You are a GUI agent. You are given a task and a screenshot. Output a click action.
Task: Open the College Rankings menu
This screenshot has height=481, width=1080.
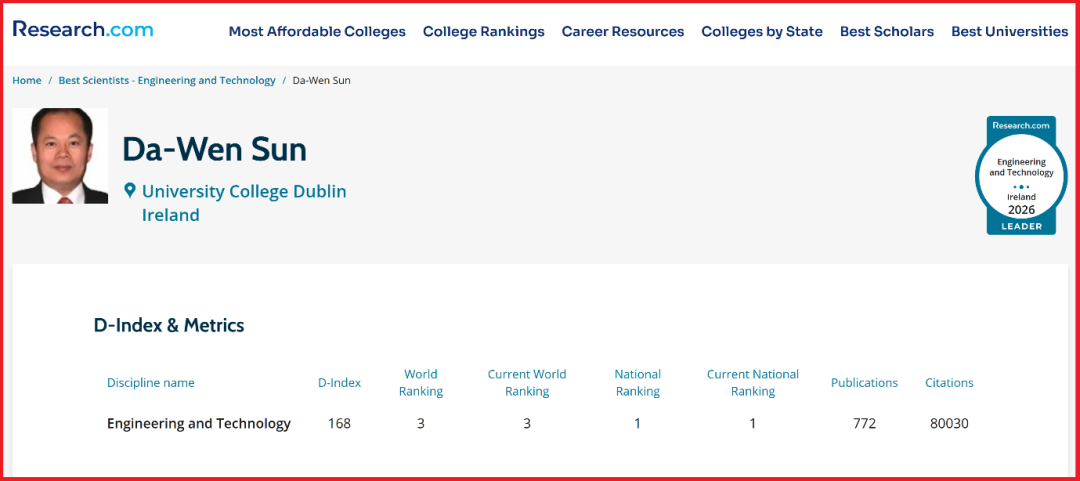(x=484, y=32)
